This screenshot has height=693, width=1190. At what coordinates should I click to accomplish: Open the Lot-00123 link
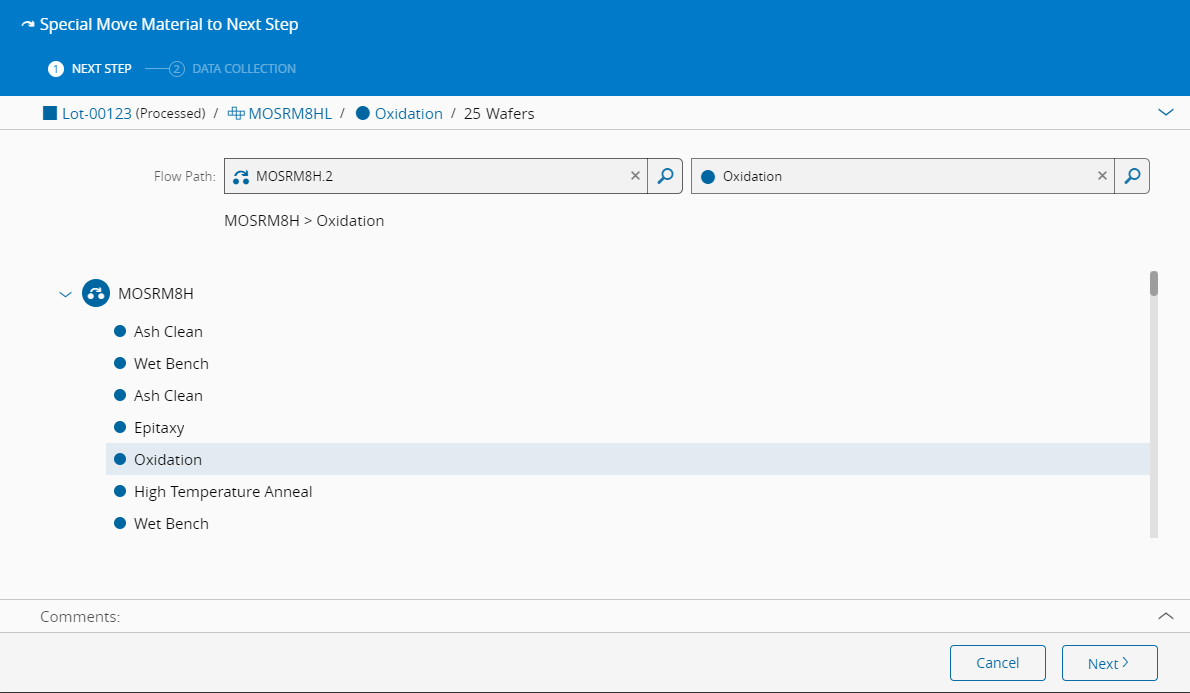97,113
